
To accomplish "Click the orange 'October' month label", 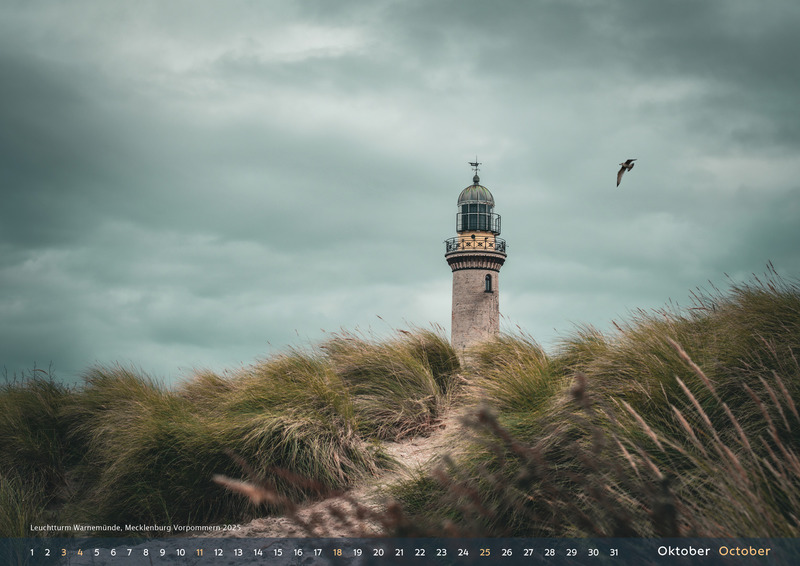I will tap(744, 551).
